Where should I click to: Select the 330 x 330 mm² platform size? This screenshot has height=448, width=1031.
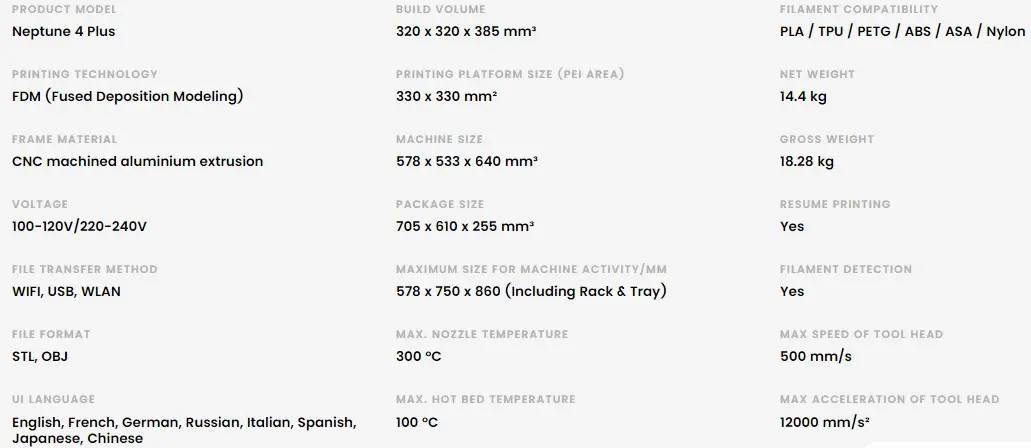coord(446,96)
